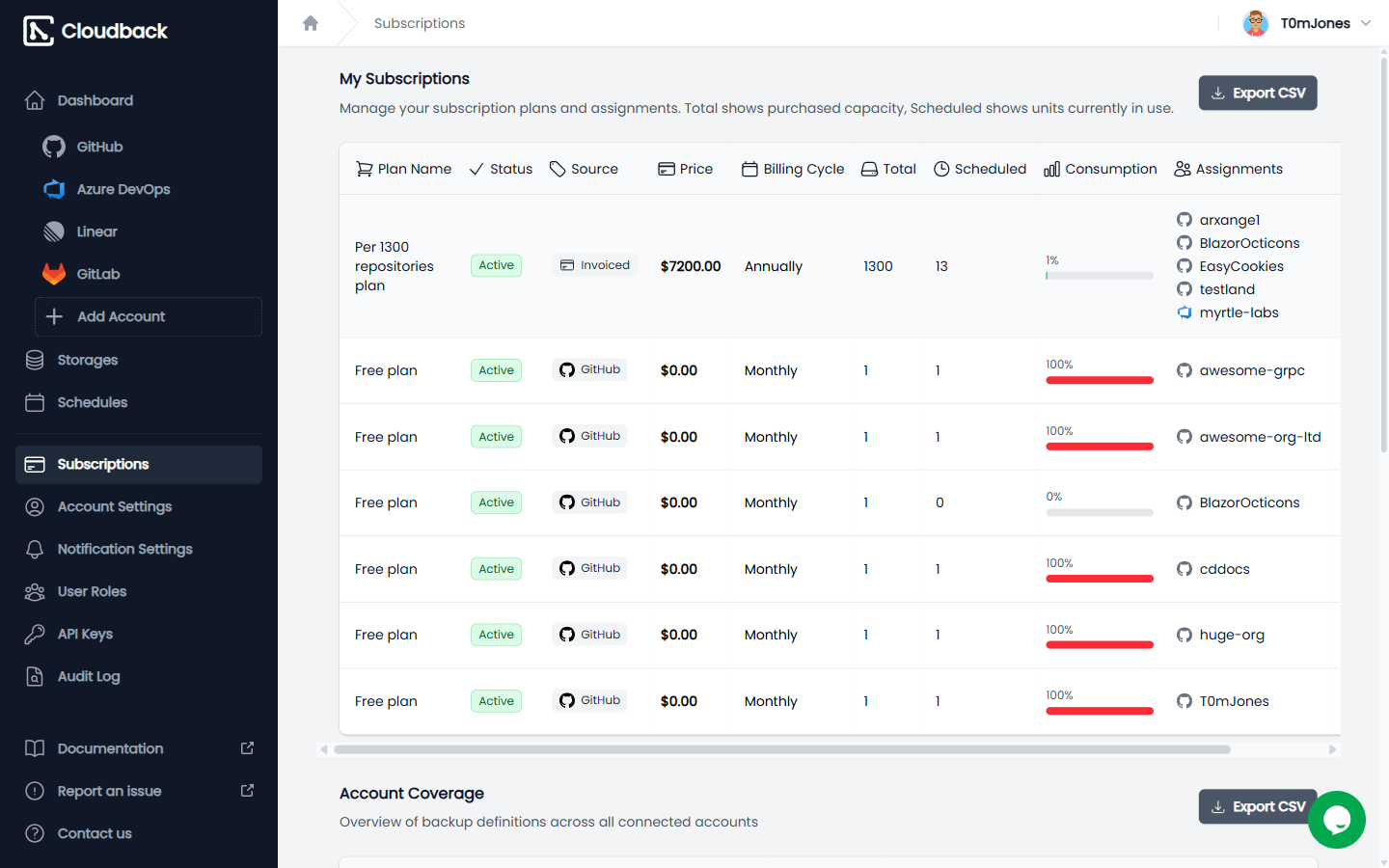Click myrtle-labs assignment

[x=1228, y=312]
